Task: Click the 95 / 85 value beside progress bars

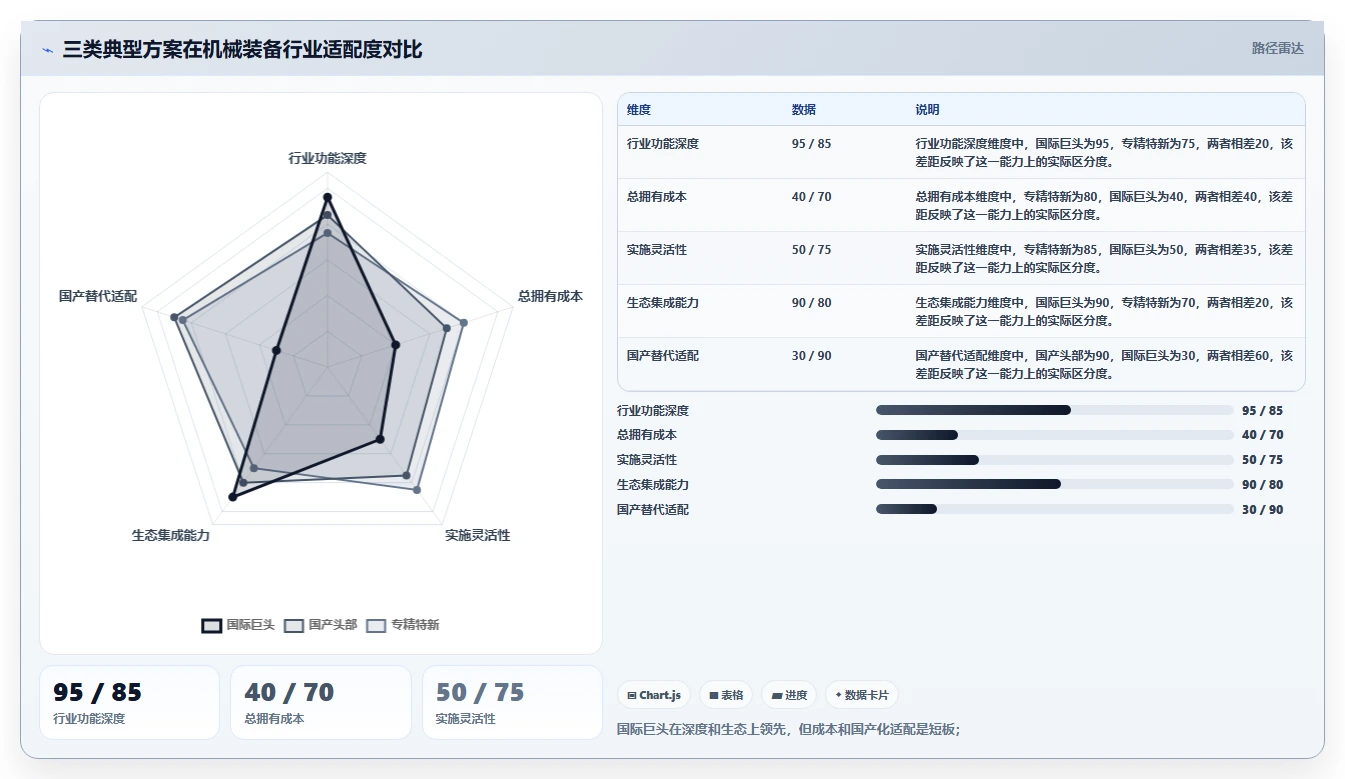Action: [x=1262, y=410]
